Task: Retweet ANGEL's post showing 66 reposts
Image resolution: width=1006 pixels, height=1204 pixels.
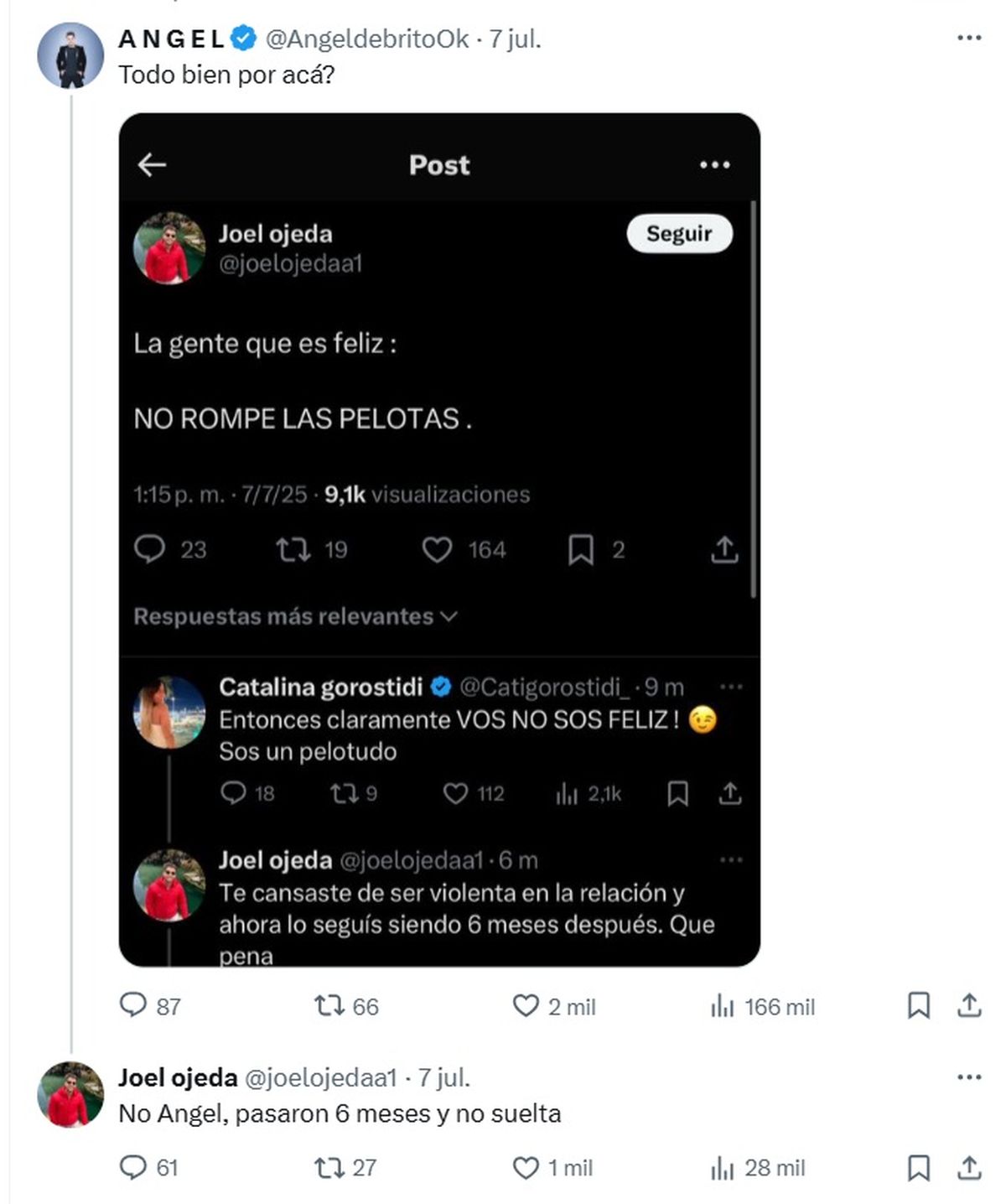Action: click(345, 1005)
